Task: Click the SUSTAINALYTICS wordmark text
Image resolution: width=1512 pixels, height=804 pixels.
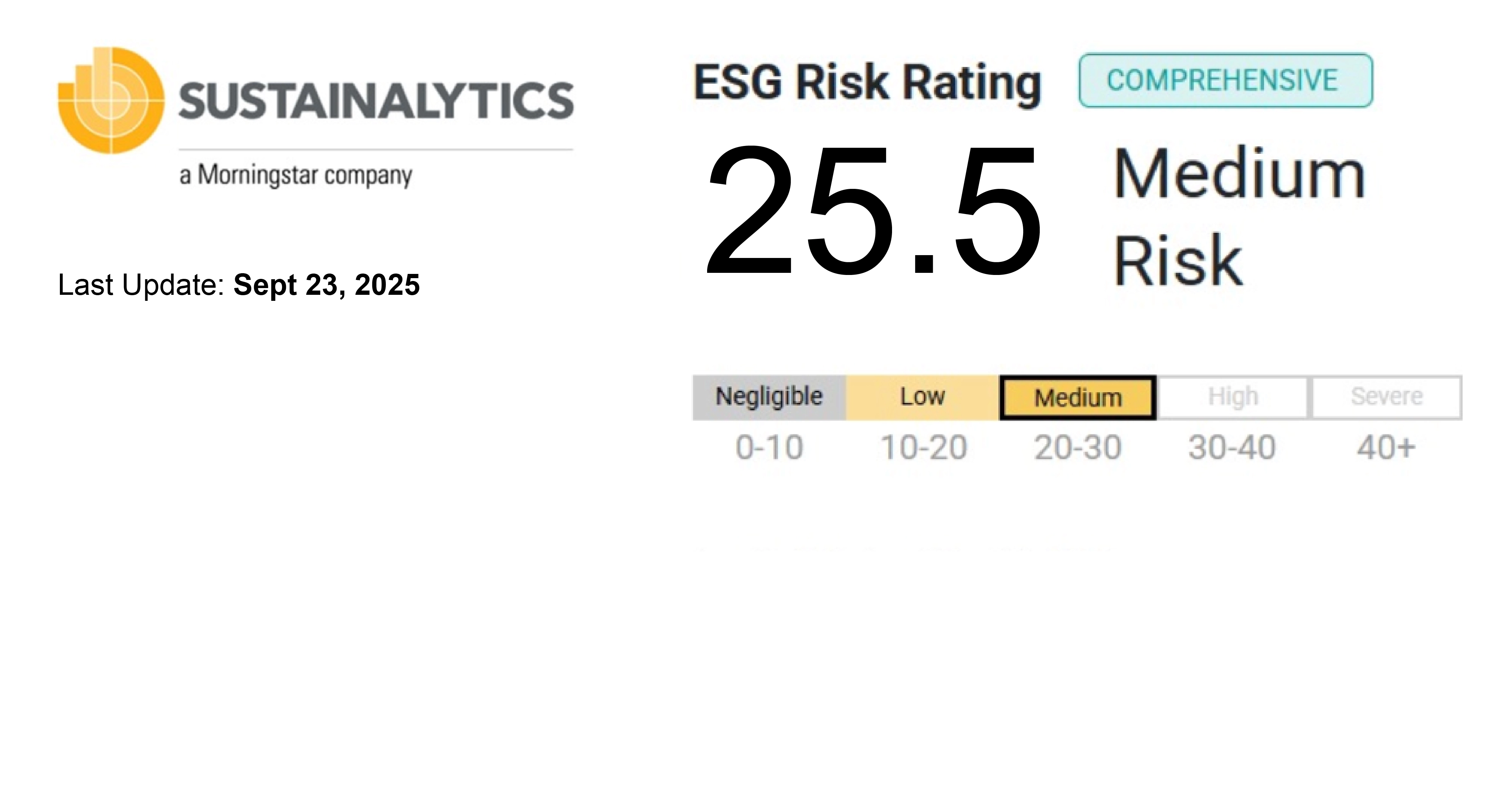Action: pyautogui.click(x=376, y=101)
